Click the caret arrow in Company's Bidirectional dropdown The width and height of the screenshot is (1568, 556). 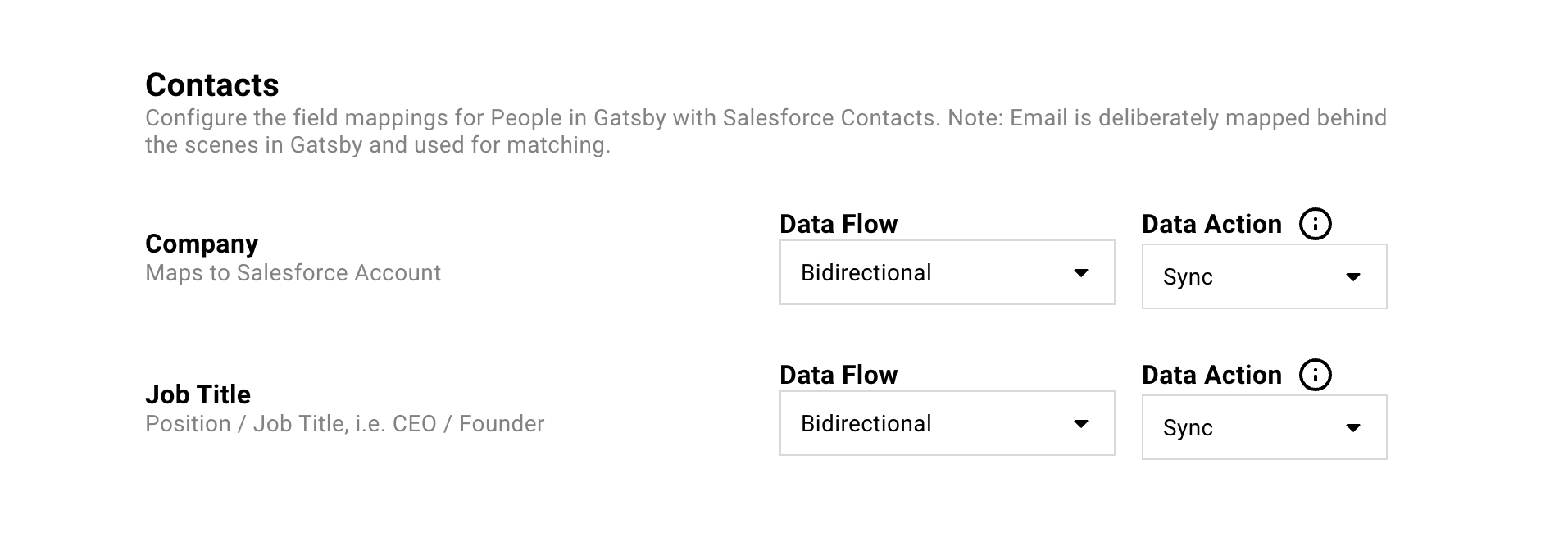point(1081,273)
